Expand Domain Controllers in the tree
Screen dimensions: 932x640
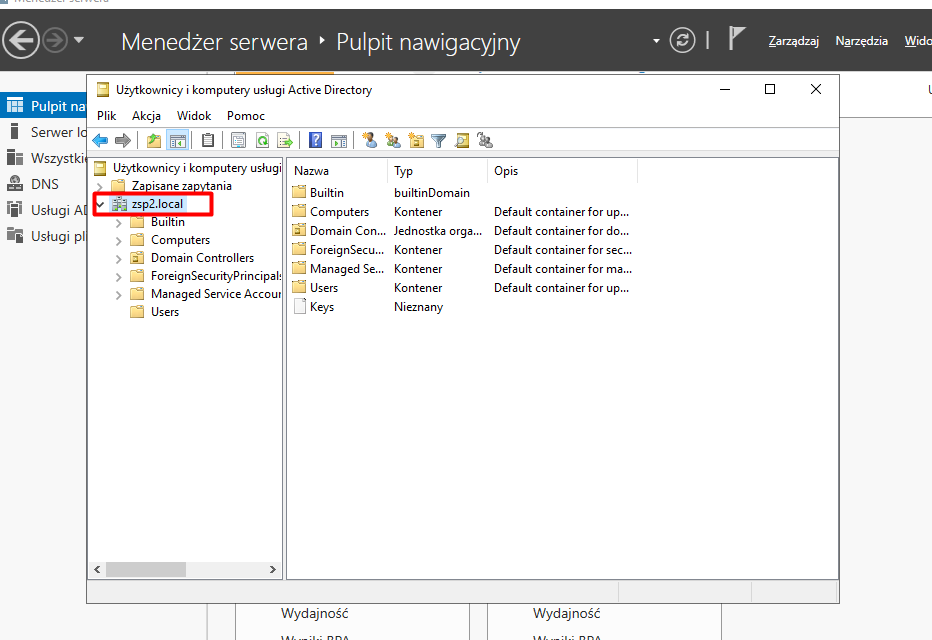pos(118,258)
